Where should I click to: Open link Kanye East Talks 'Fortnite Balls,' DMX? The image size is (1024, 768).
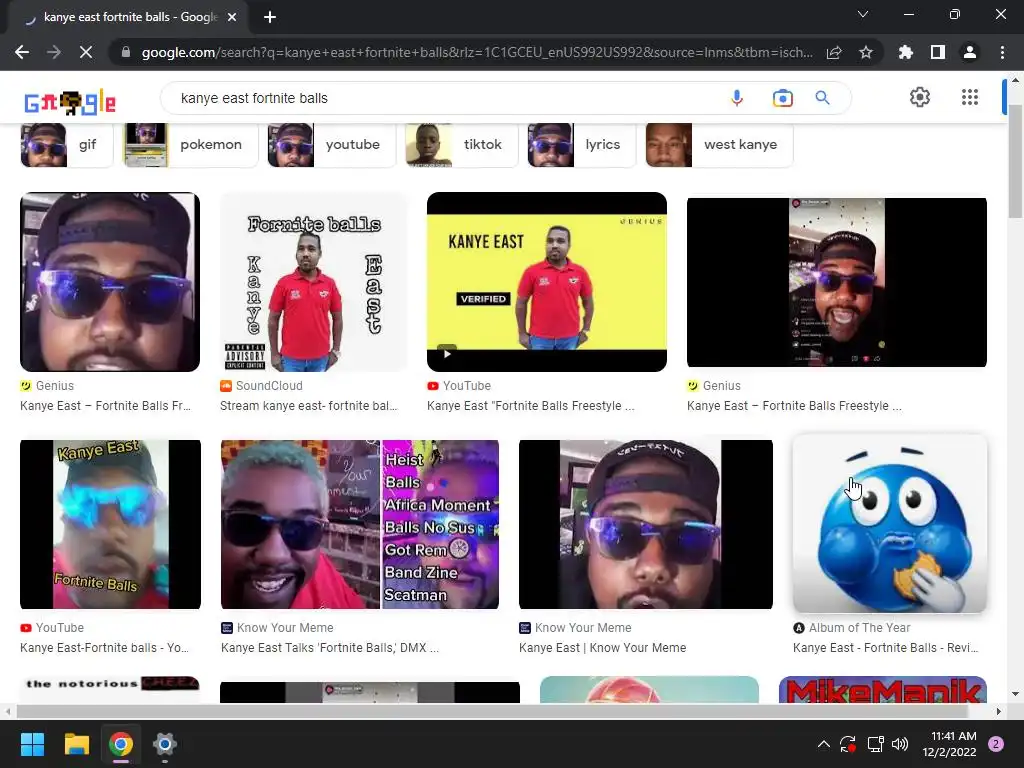330,648
